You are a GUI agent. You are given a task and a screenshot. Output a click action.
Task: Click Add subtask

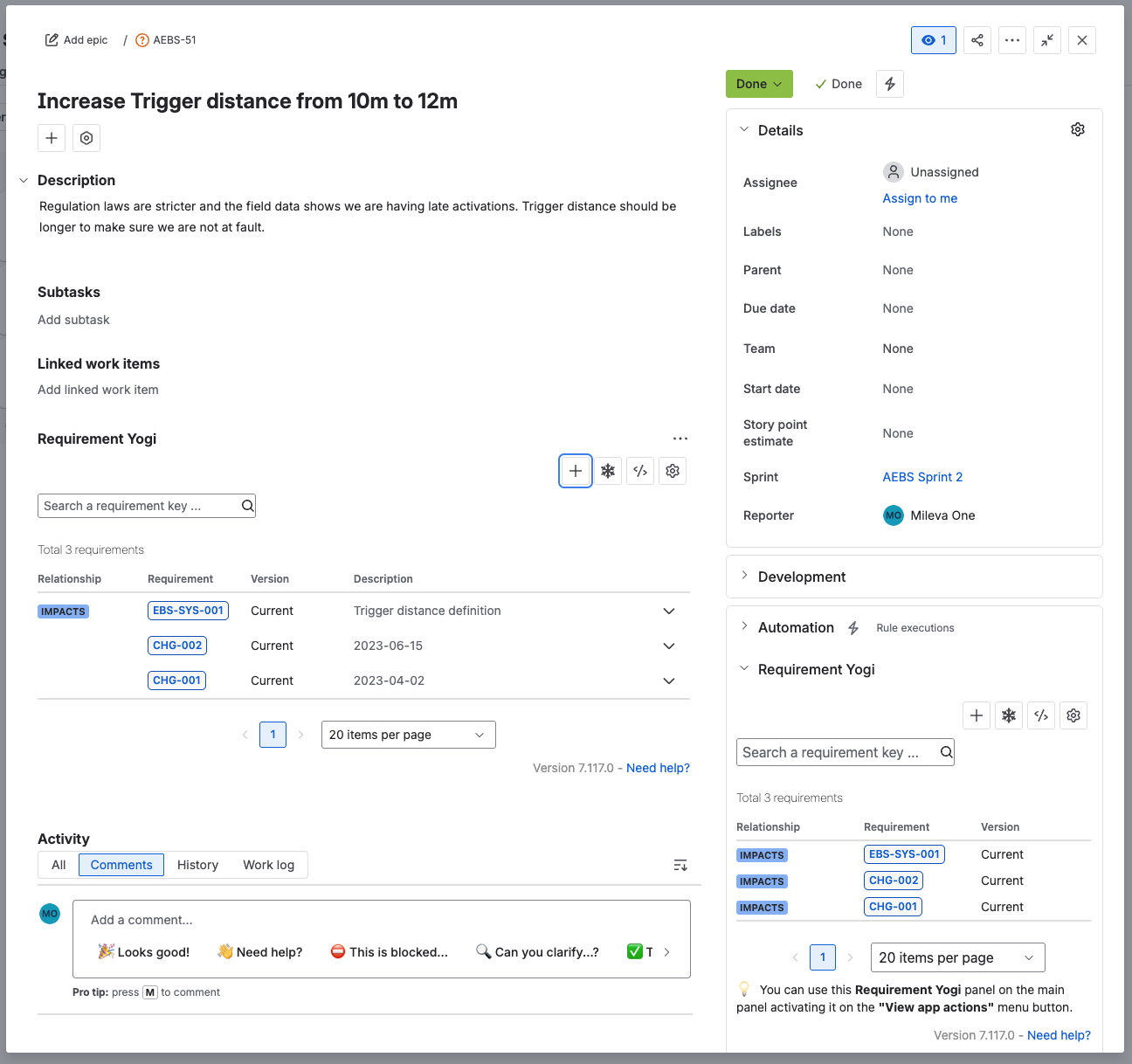73,320
